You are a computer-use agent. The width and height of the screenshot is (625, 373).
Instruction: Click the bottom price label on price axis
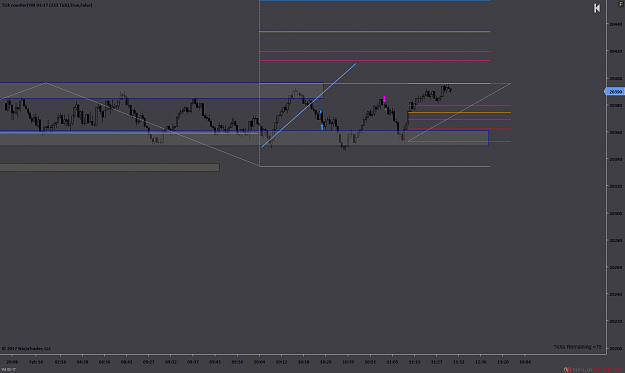(x=615, y=348)
